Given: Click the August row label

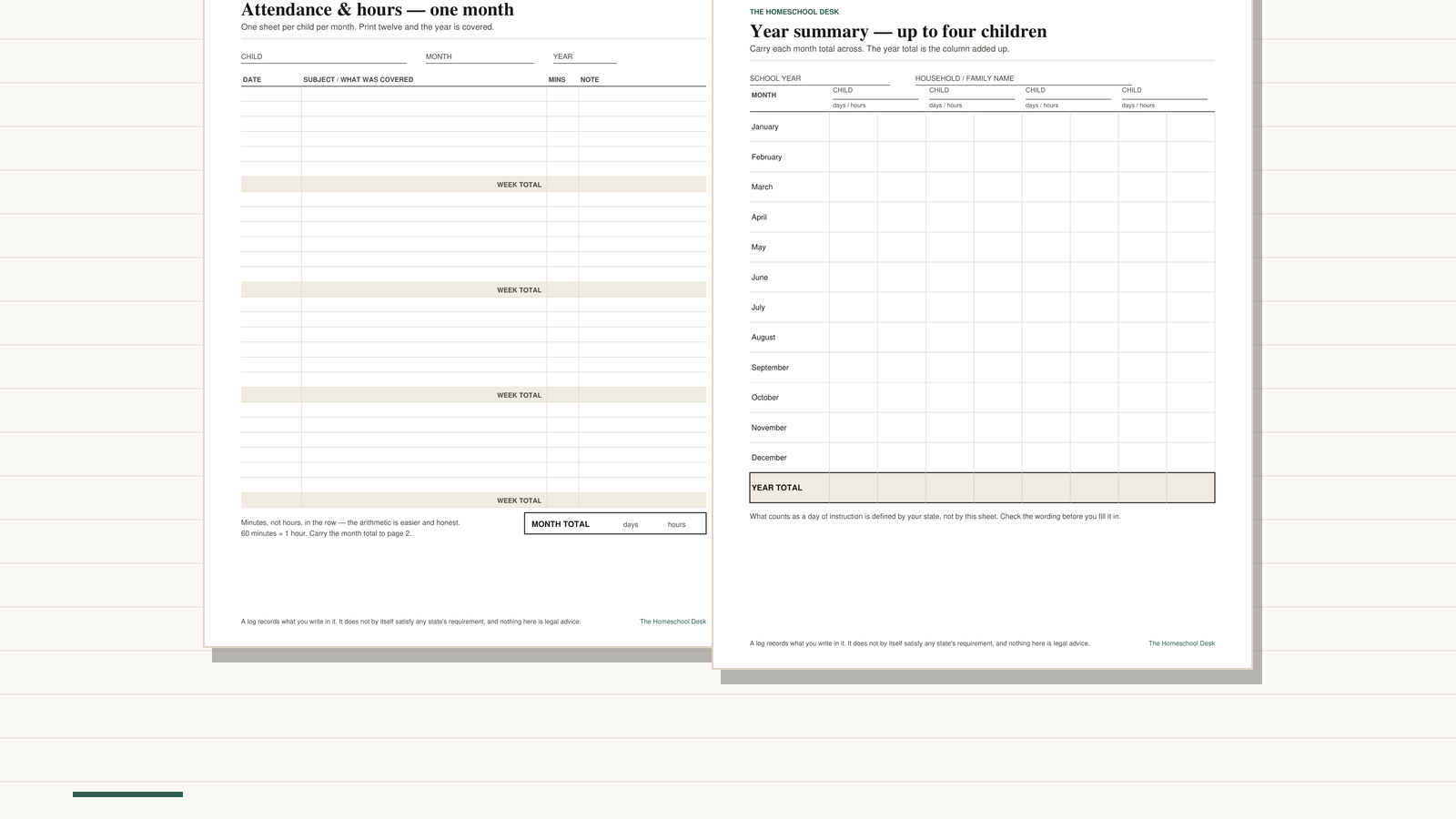Looking at the screenshot, I should (x=763, y=338).
